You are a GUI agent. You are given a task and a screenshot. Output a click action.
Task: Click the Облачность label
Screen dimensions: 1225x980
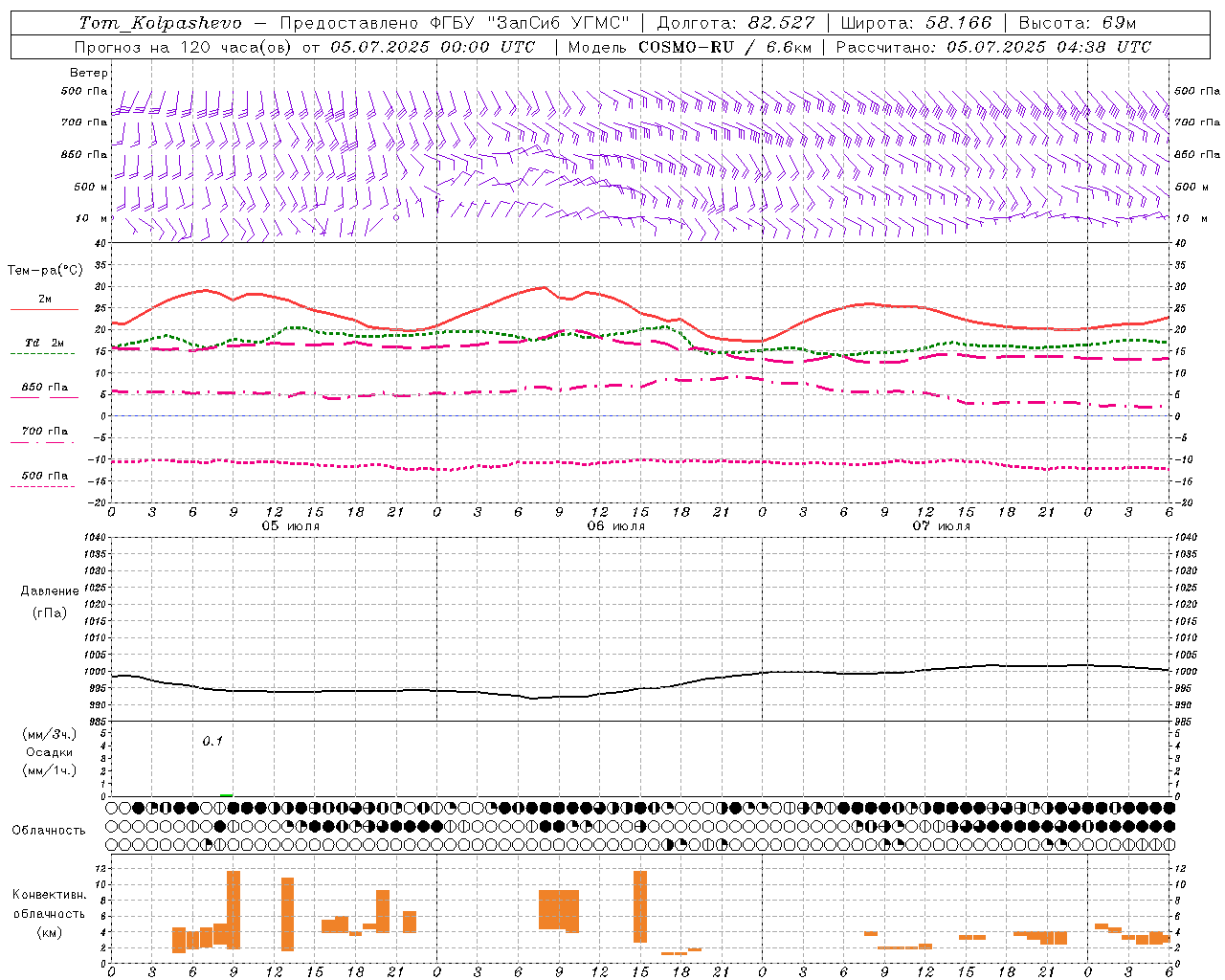pos(49,830)
